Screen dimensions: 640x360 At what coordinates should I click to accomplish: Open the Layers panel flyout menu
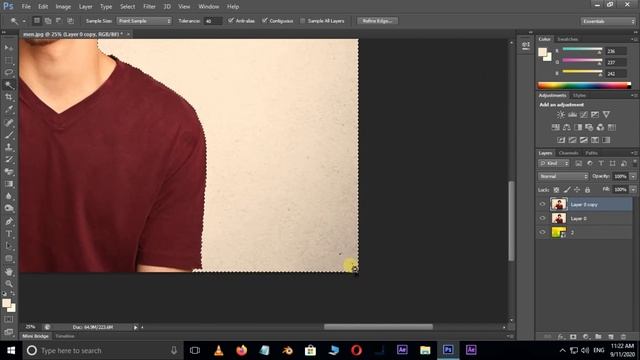tap(634, 153)
